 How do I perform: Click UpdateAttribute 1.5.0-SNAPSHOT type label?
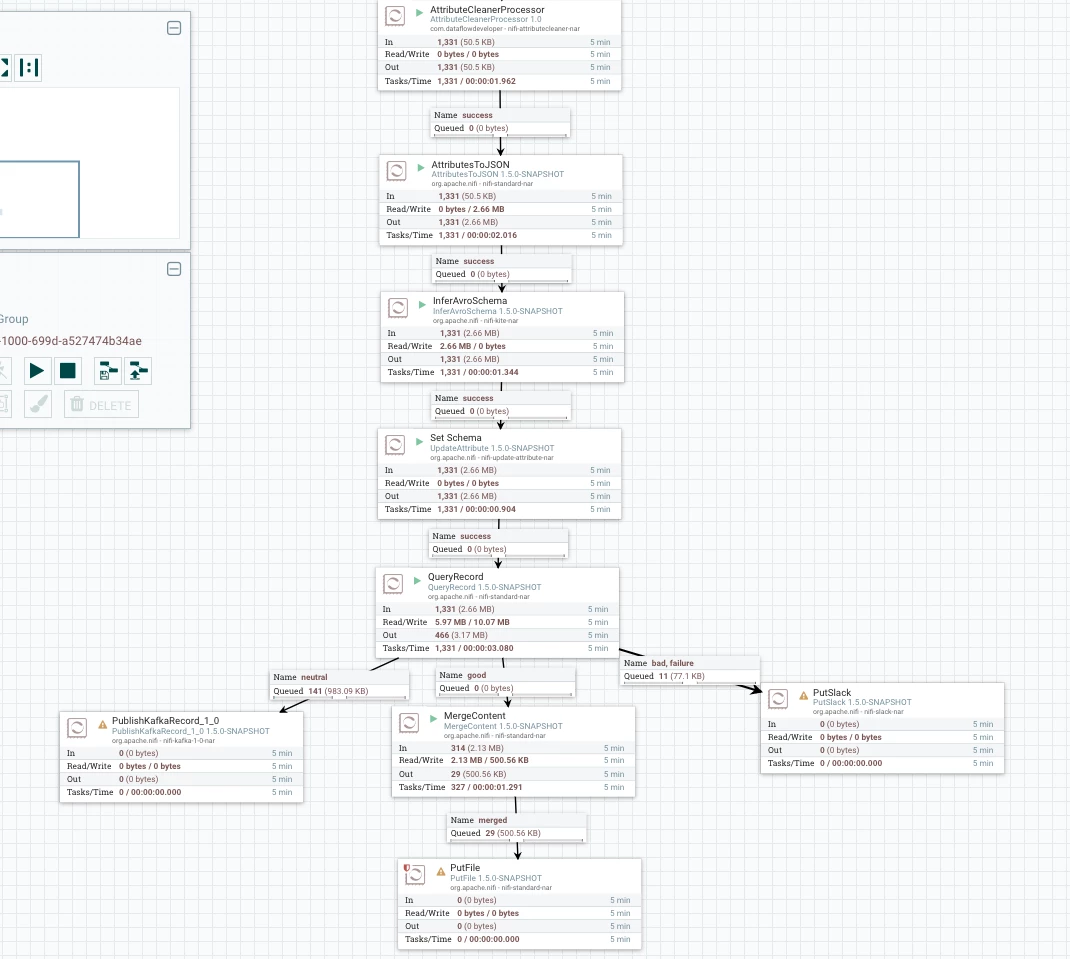(x=491, y=448)
